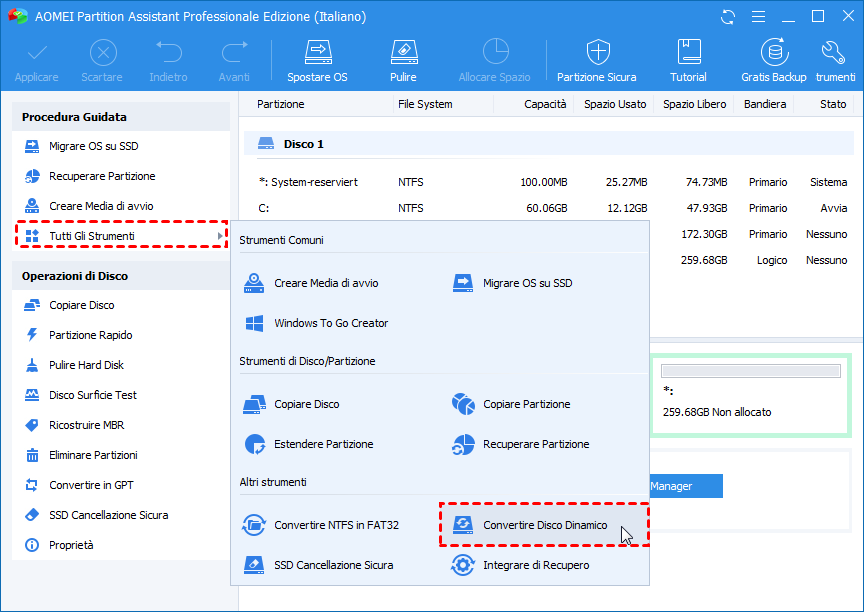Click the Partizione column header
The image size is (864, 612).
[x=280, y=104]
